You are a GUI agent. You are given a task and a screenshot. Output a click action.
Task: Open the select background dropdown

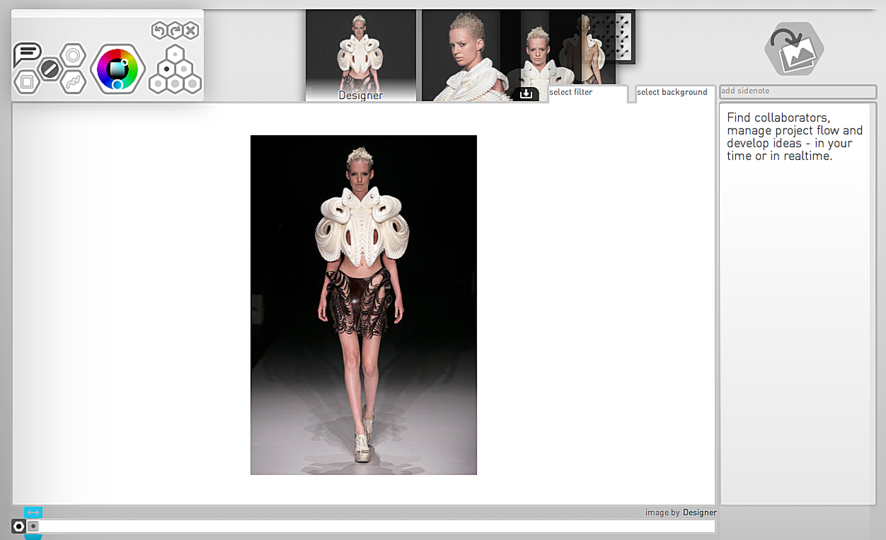[675, 93]
